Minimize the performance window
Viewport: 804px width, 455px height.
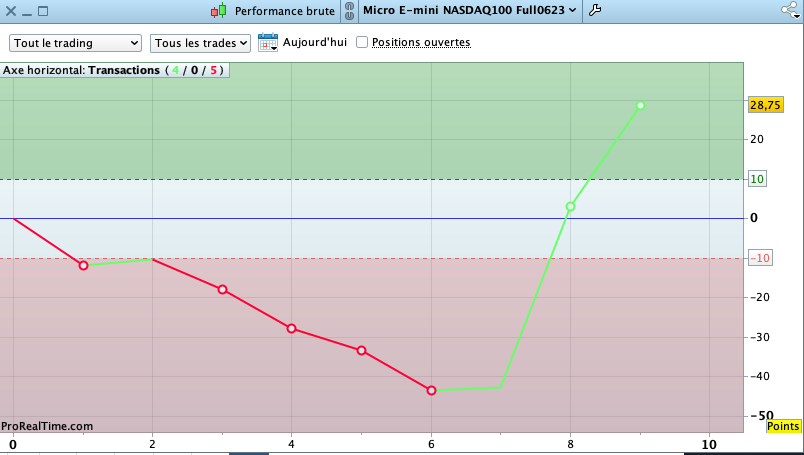click(x=27, y=12)
